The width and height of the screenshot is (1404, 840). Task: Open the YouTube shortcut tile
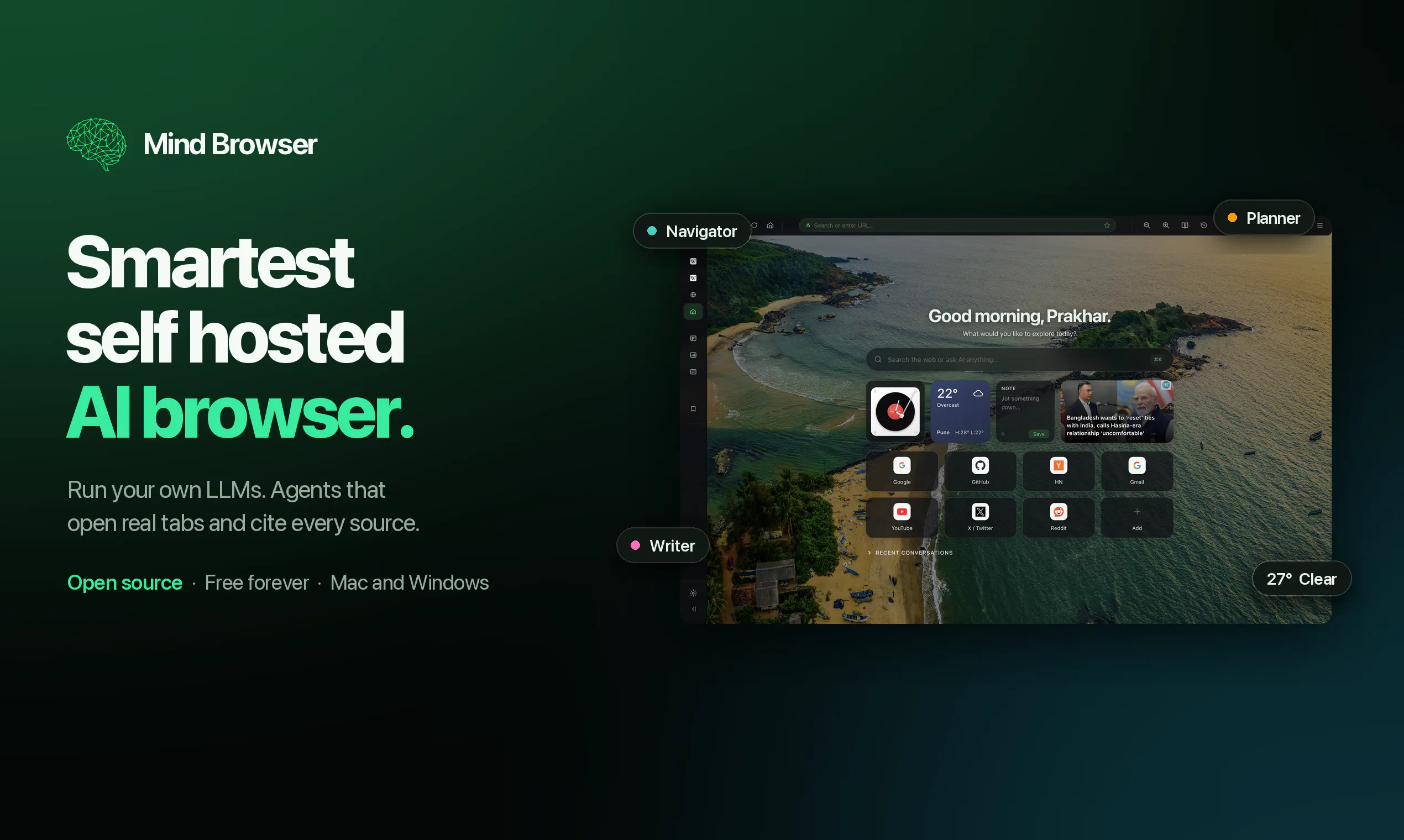(902, 517)
